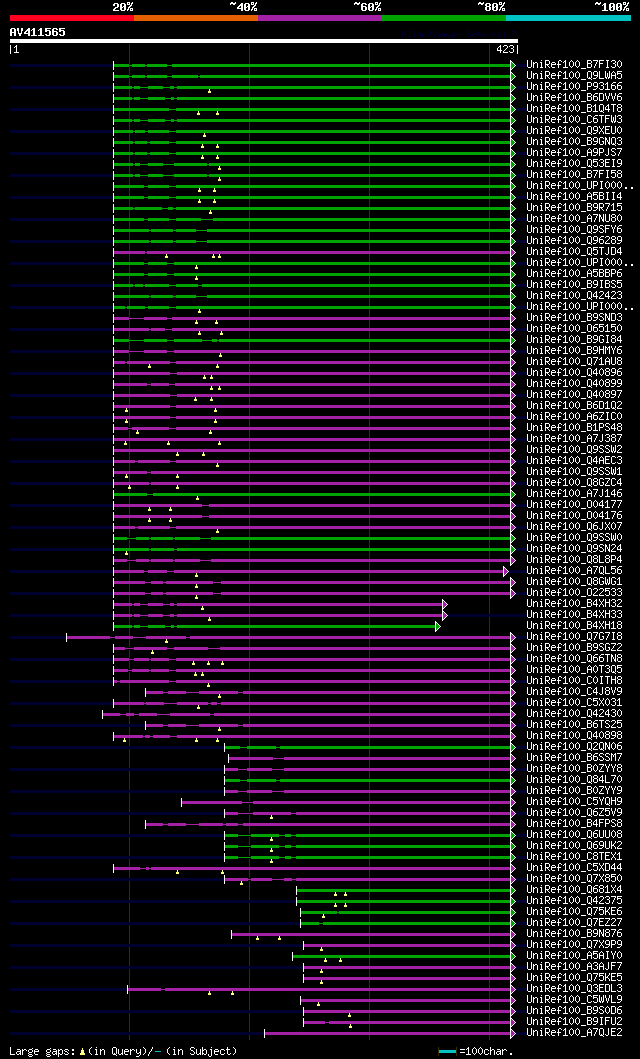
Task: Click the green alignment bar of Q9LWA5
Action: pyautogui.click(x=311, y=76)
